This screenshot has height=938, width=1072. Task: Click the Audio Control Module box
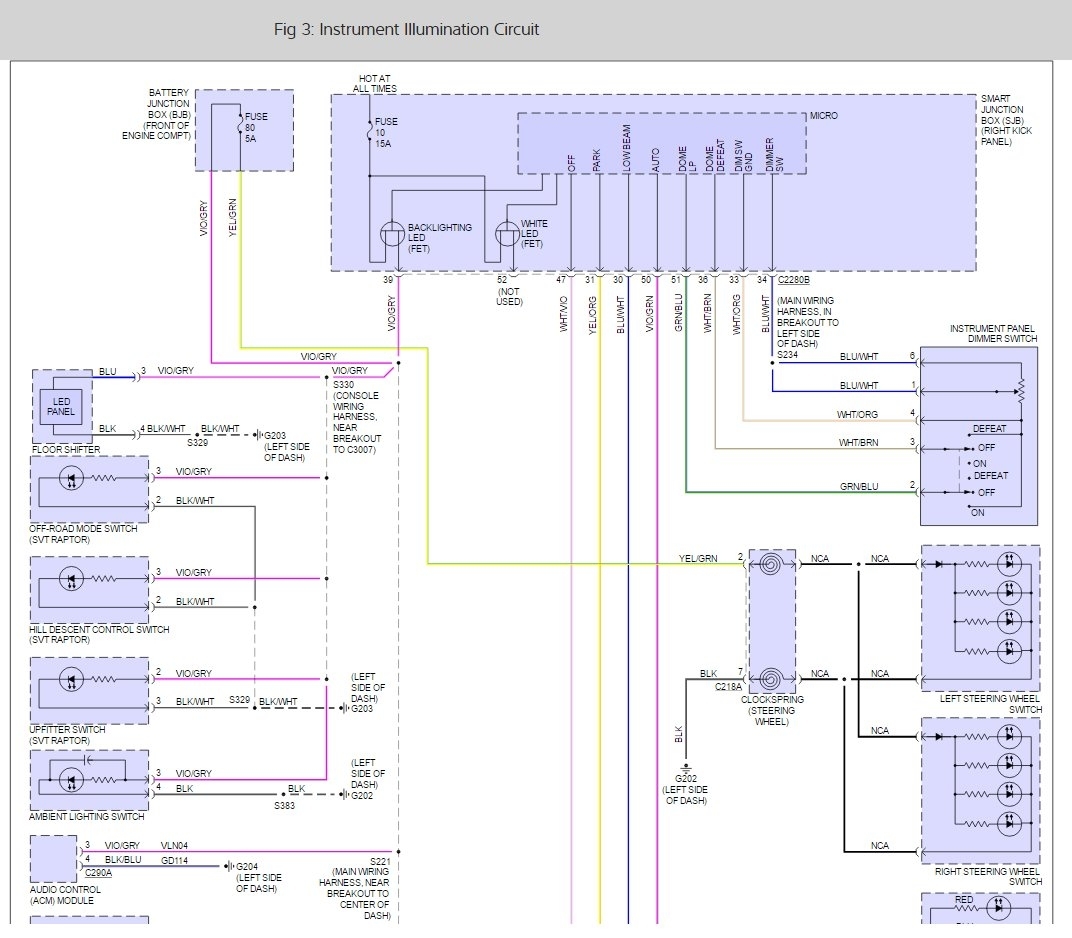click(x=53, y=858)
